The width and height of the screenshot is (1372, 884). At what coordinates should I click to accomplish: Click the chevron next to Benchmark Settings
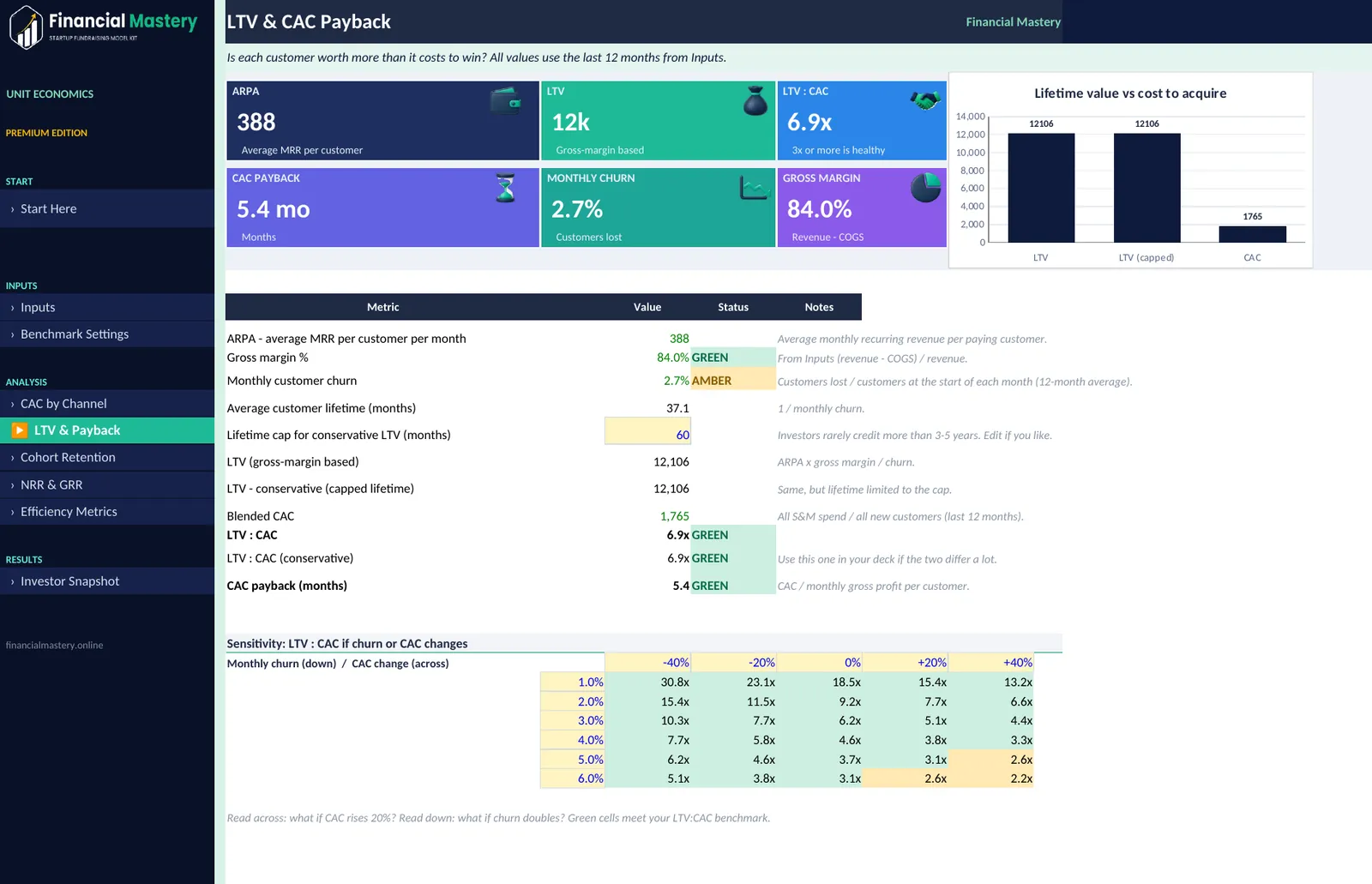tap(12, 334)
